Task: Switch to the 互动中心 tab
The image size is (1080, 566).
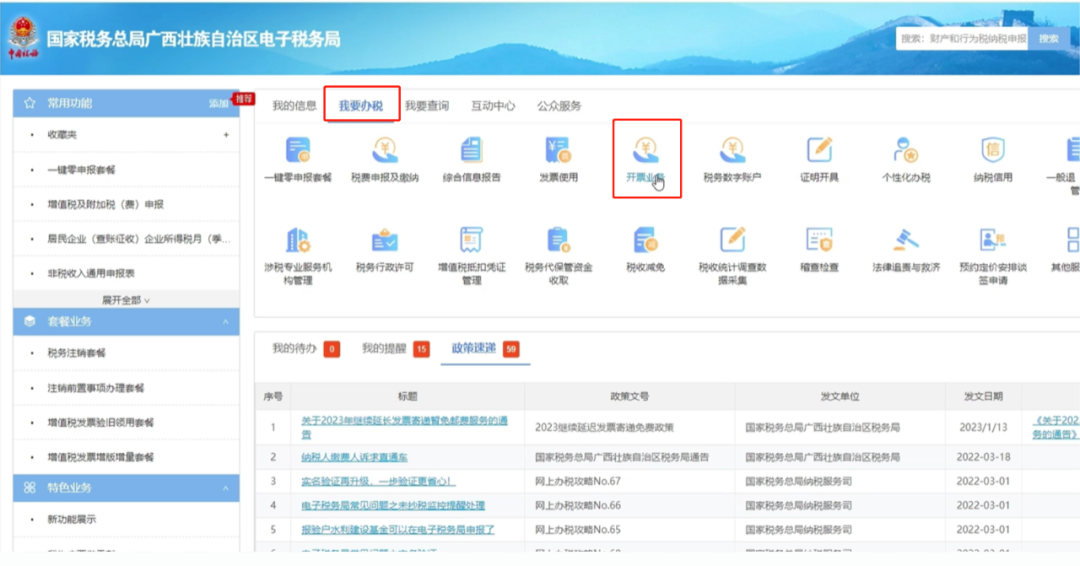Action: pos(493,105)
